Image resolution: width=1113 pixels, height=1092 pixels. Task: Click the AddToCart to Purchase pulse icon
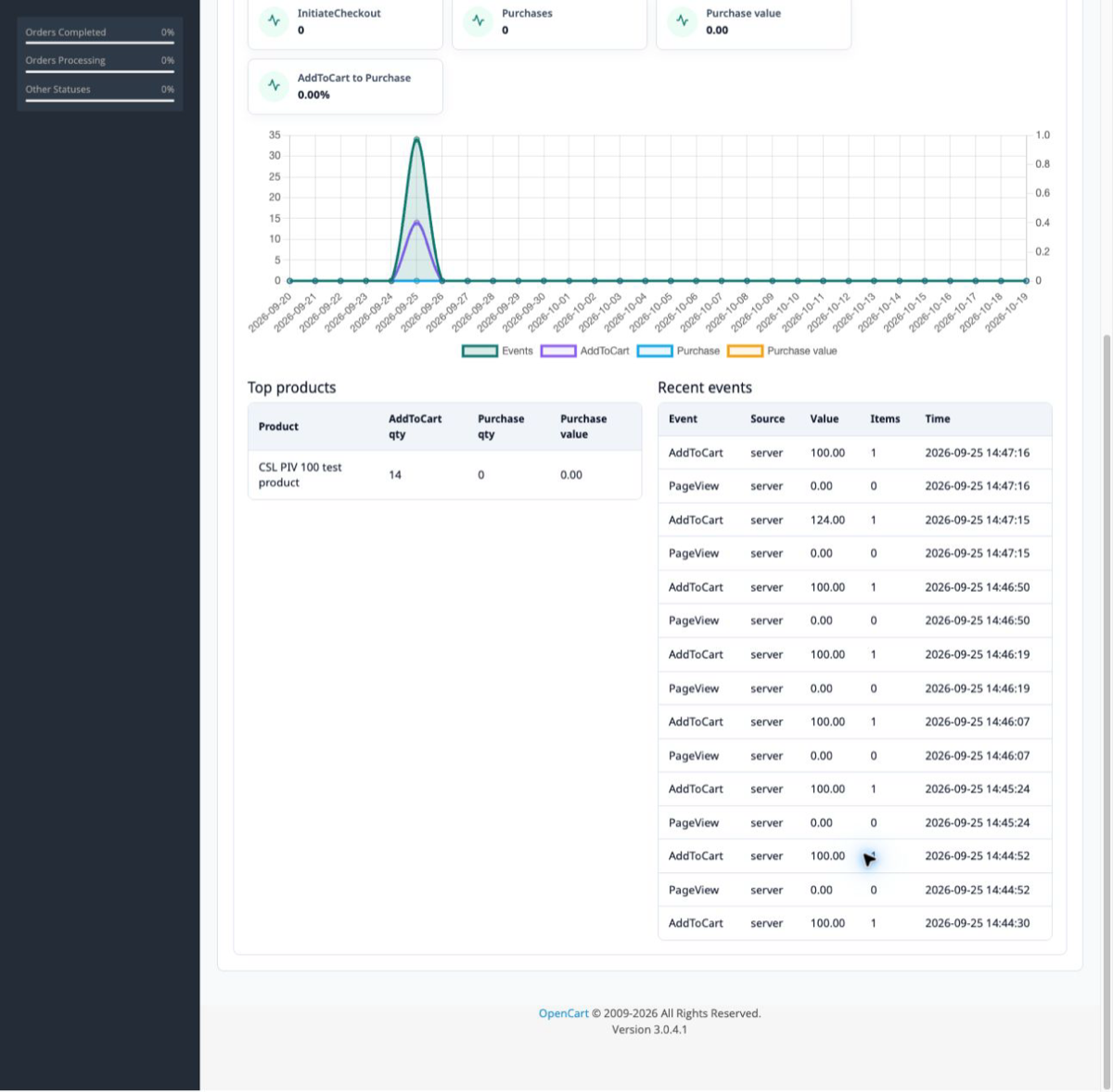pyautogui.click(x=274, y=85)
